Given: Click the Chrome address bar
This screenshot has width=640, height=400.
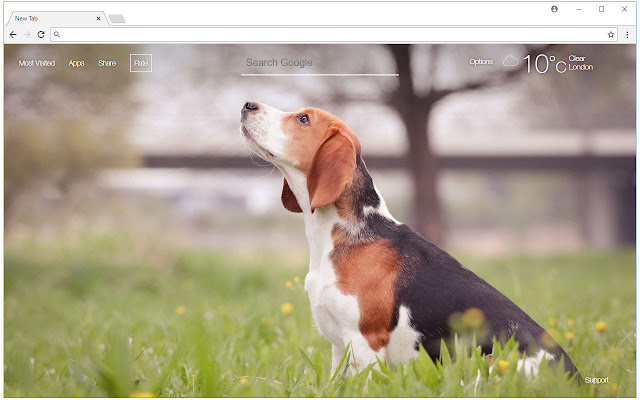Looking at the screenshot, I should [334, 35].
